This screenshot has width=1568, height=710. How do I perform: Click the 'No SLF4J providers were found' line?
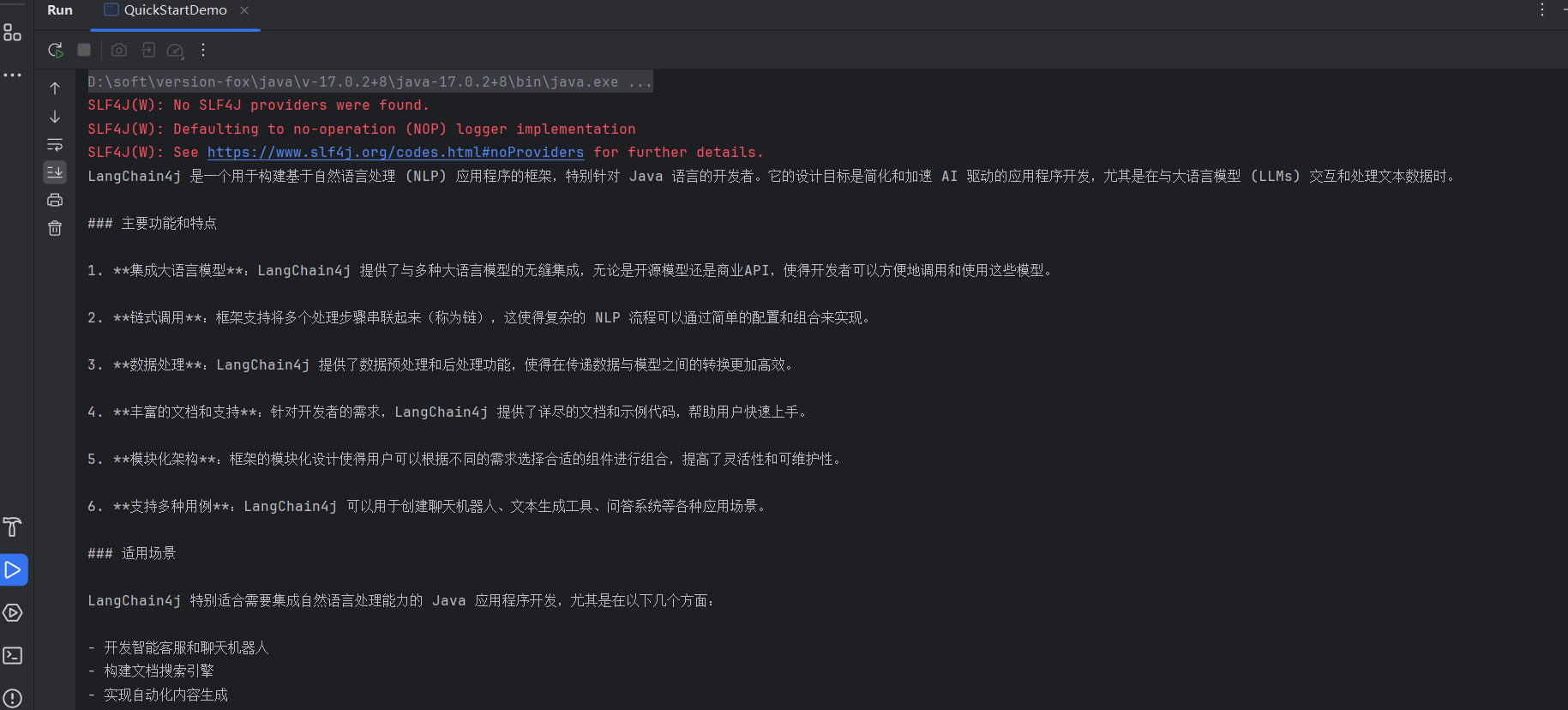258,105
